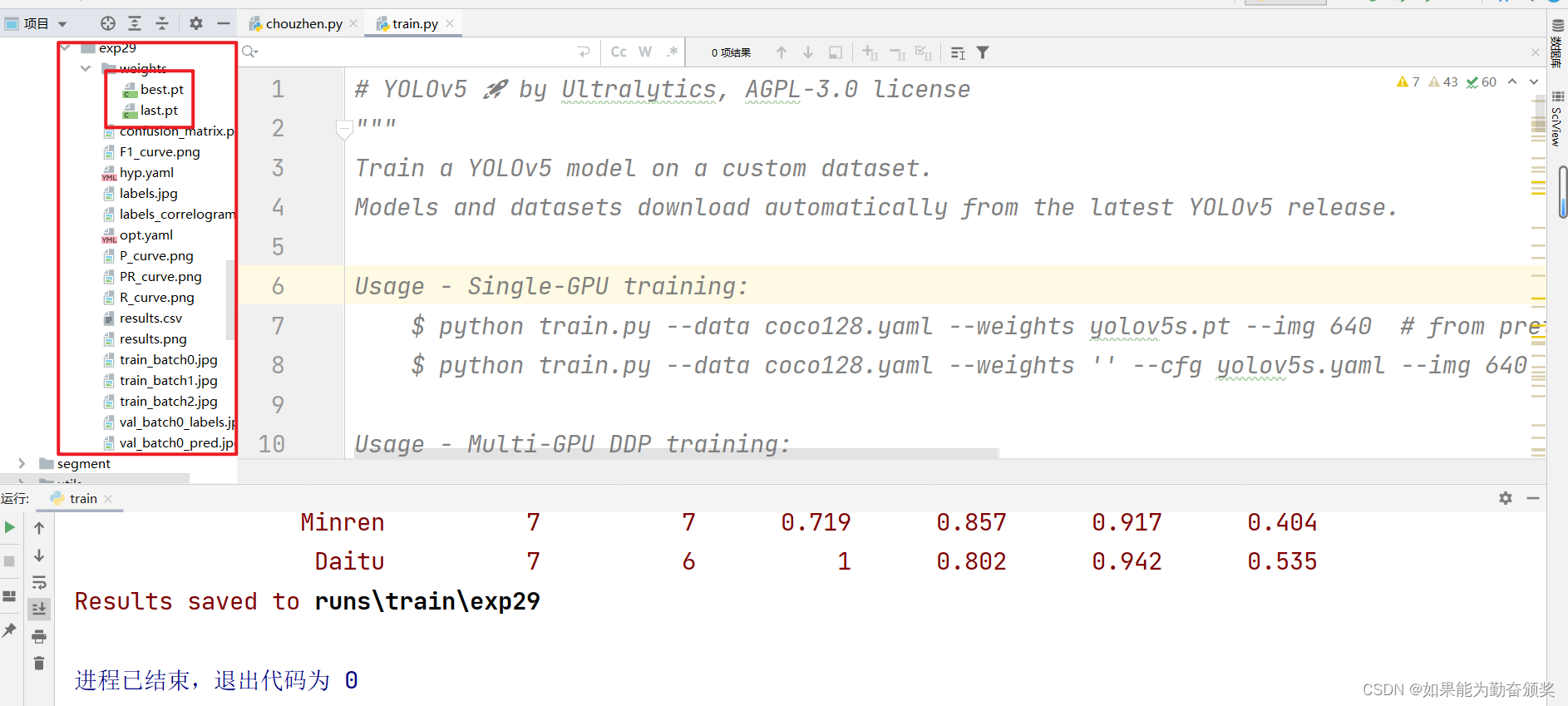
Task: Collapse the exp29 folder
Action: point(66,47)
